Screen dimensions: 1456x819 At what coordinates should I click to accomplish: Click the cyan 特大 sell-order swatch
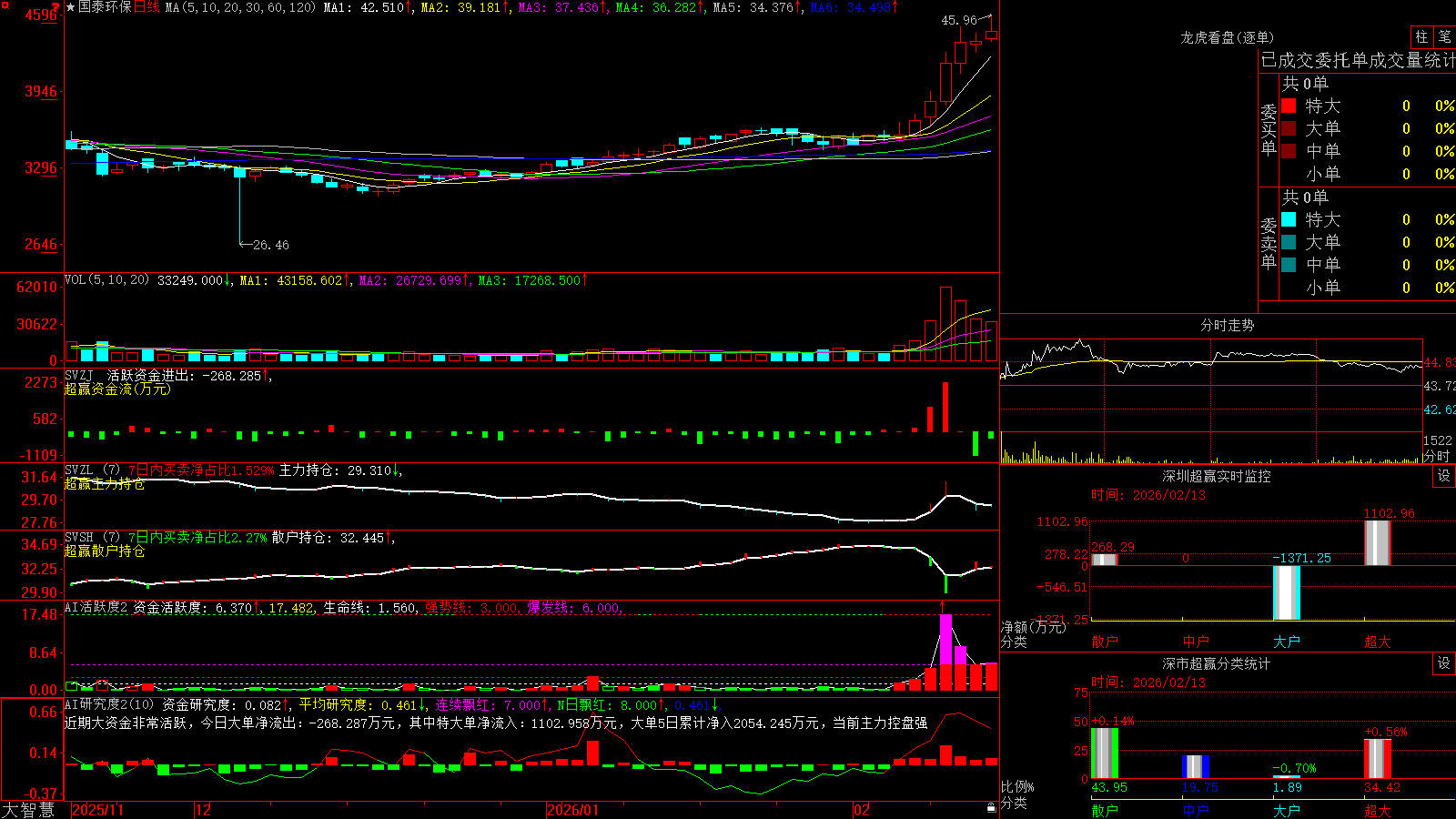(x=1289, y=219)
